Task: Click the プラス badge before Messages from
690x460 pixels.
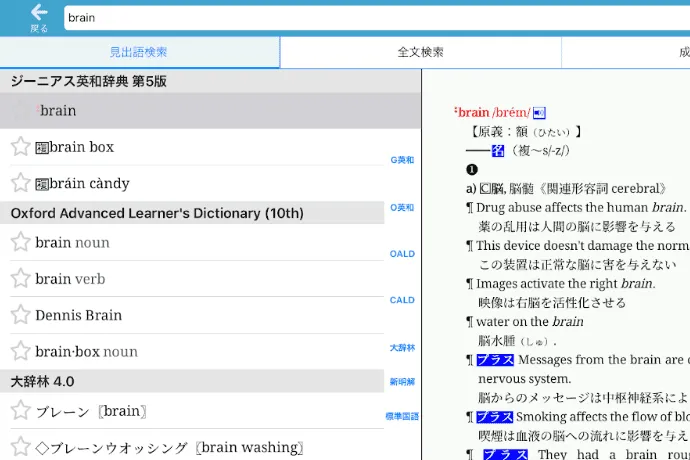Action: 495,360
